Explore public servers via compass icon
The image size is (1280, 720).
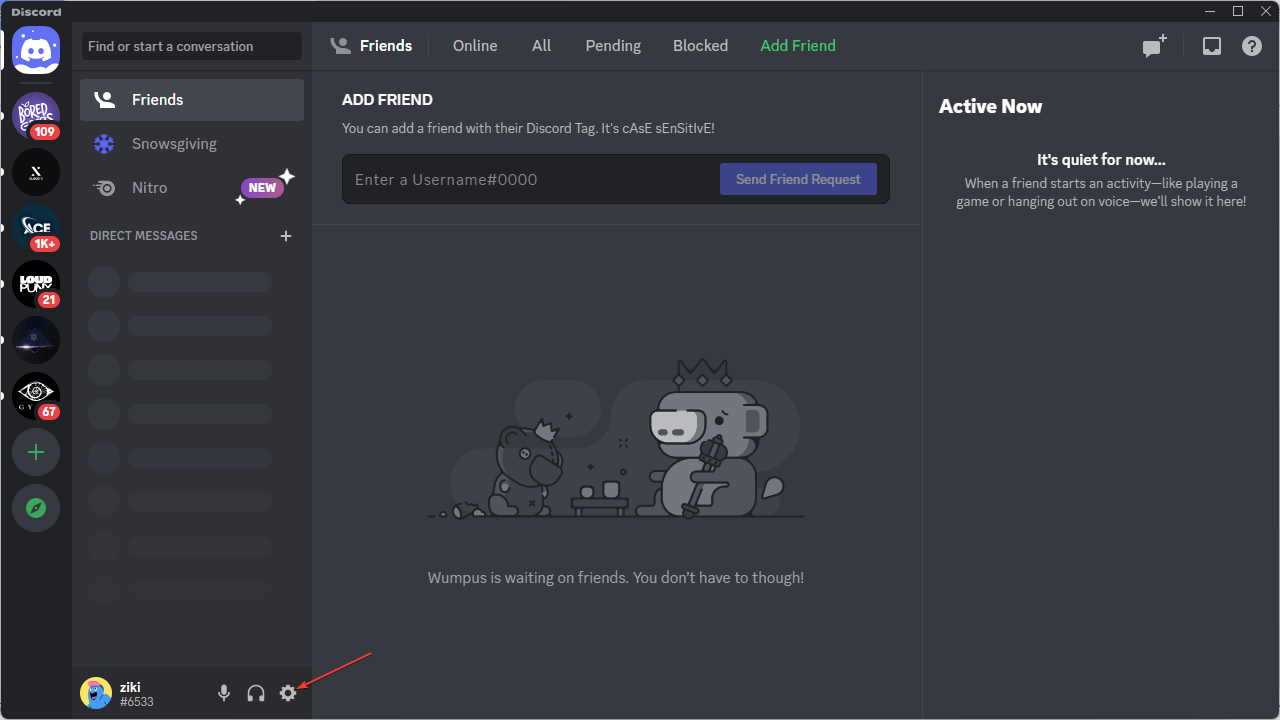[x=36, y=508]
